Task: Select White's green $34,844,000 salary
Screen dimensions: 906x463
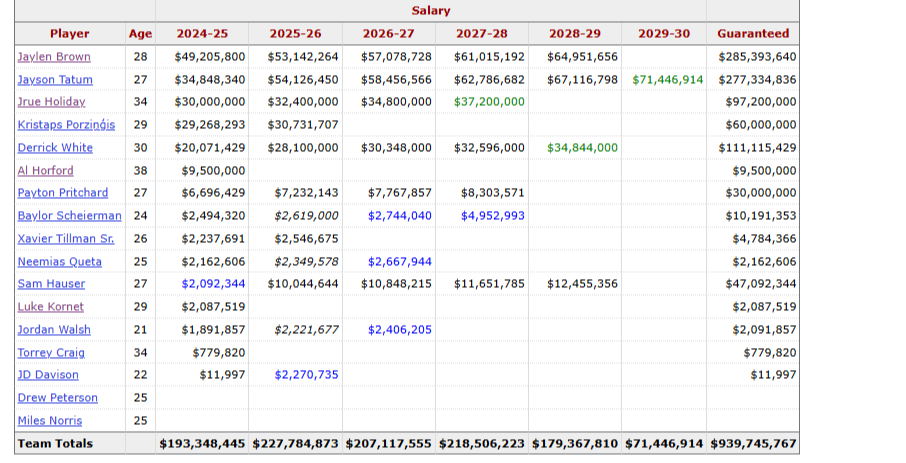Action: tap(582, 147)
